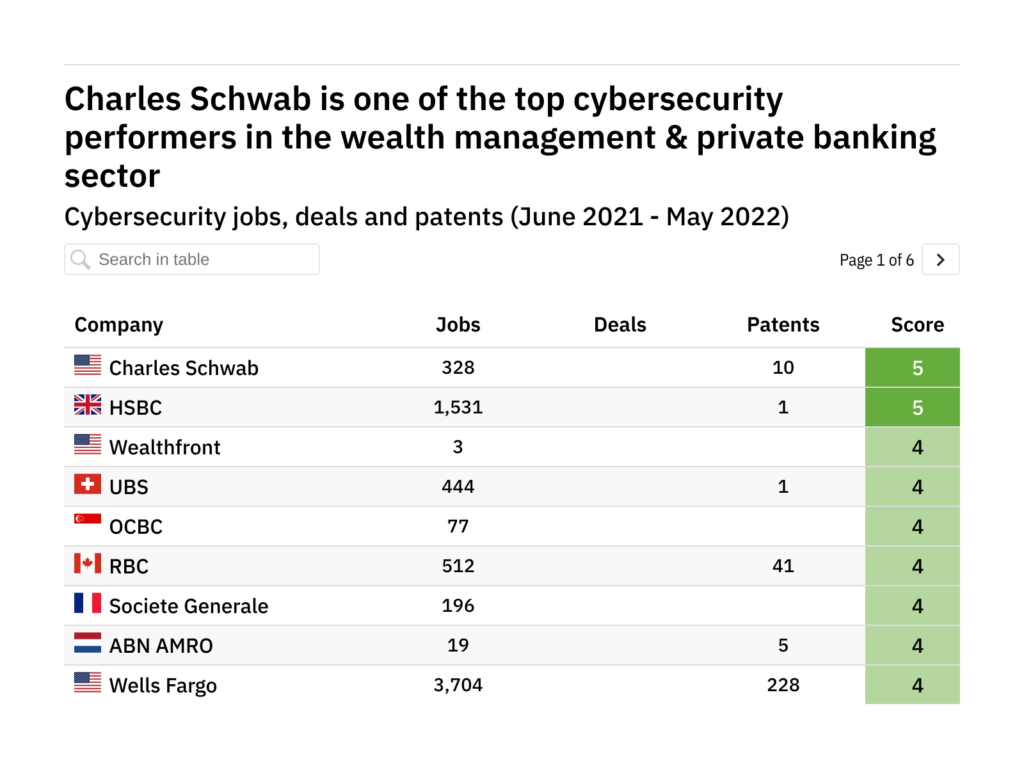Click the US flag beside Charles Schwab

click(88, 366)
